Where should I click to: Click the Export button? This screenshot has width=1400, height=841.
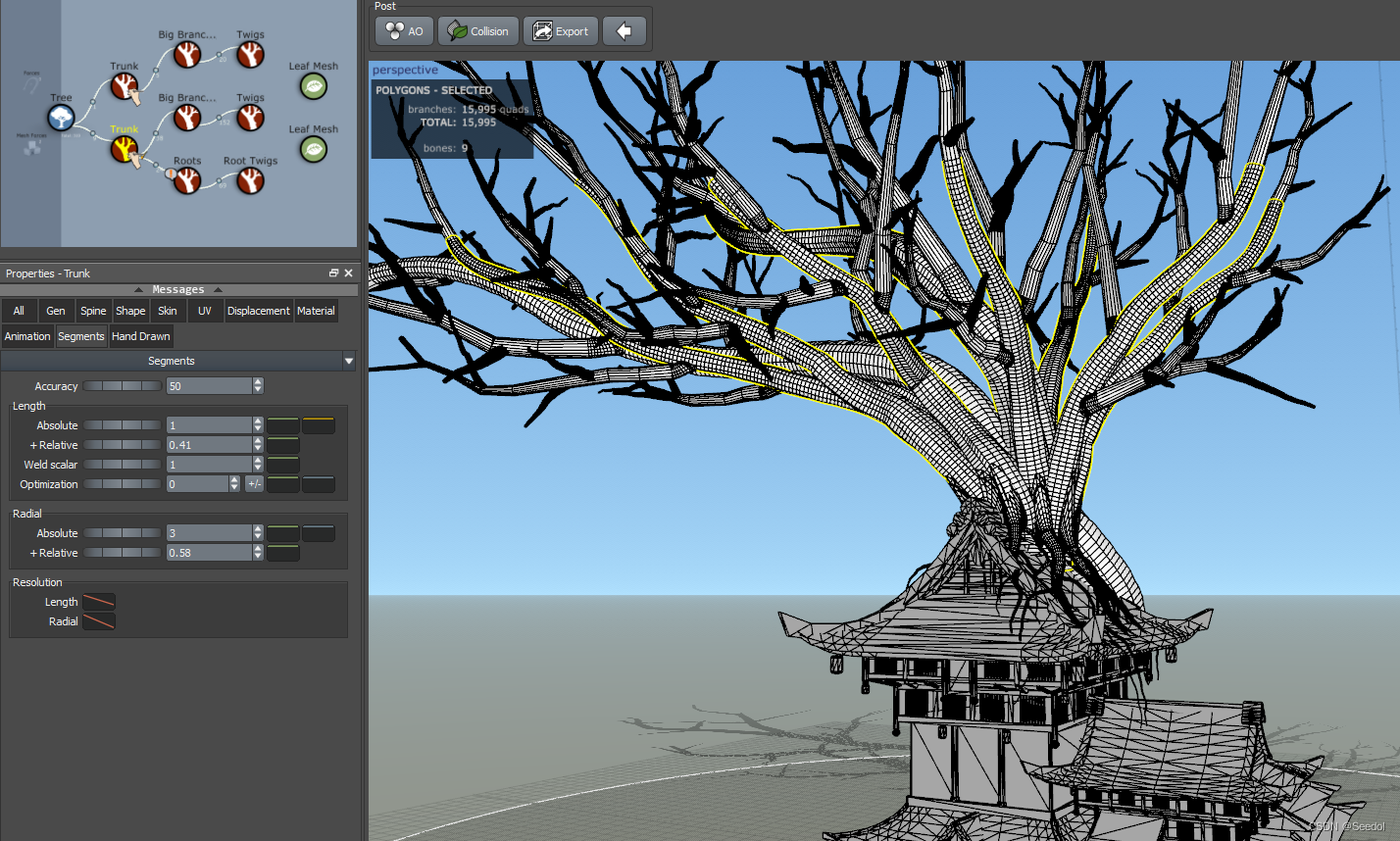pyautogui.click(x=560, y=30)
